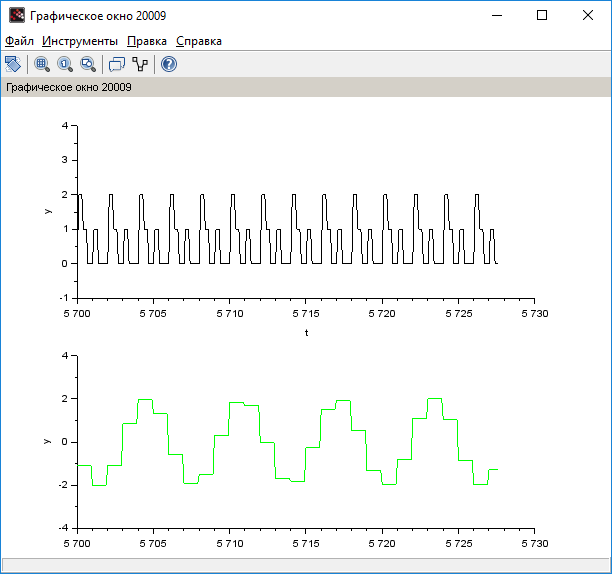Click the third magnifier zoom icon
612x574 pixels.
(88, 64)
